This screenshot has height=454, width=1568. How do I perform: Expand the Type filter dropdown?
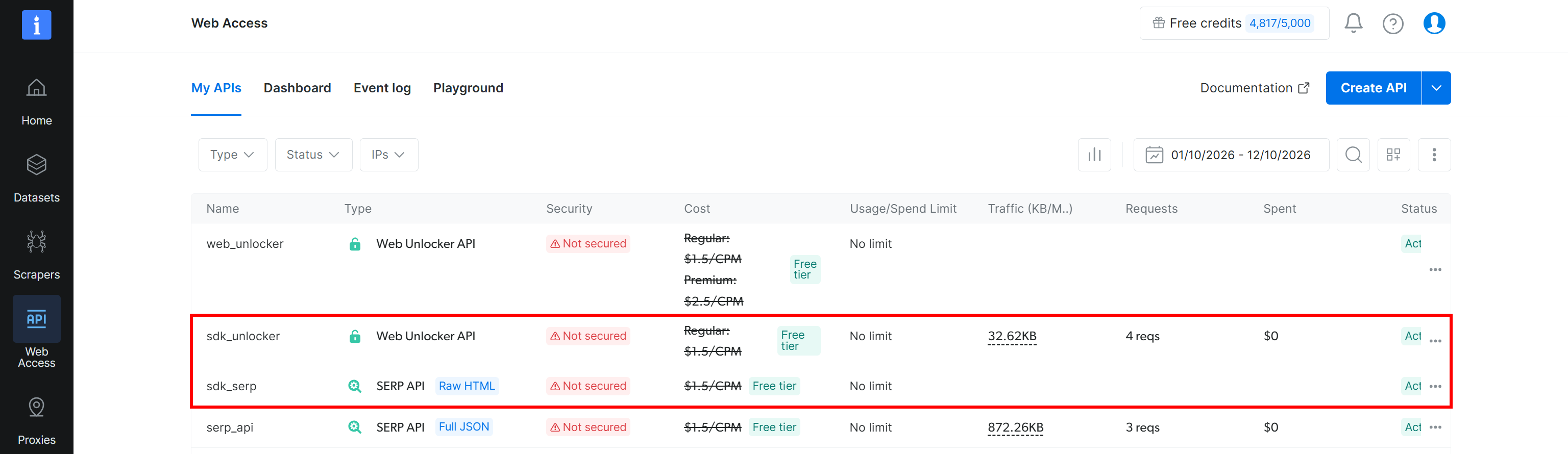pyautogui.click(x=233, y=155)
